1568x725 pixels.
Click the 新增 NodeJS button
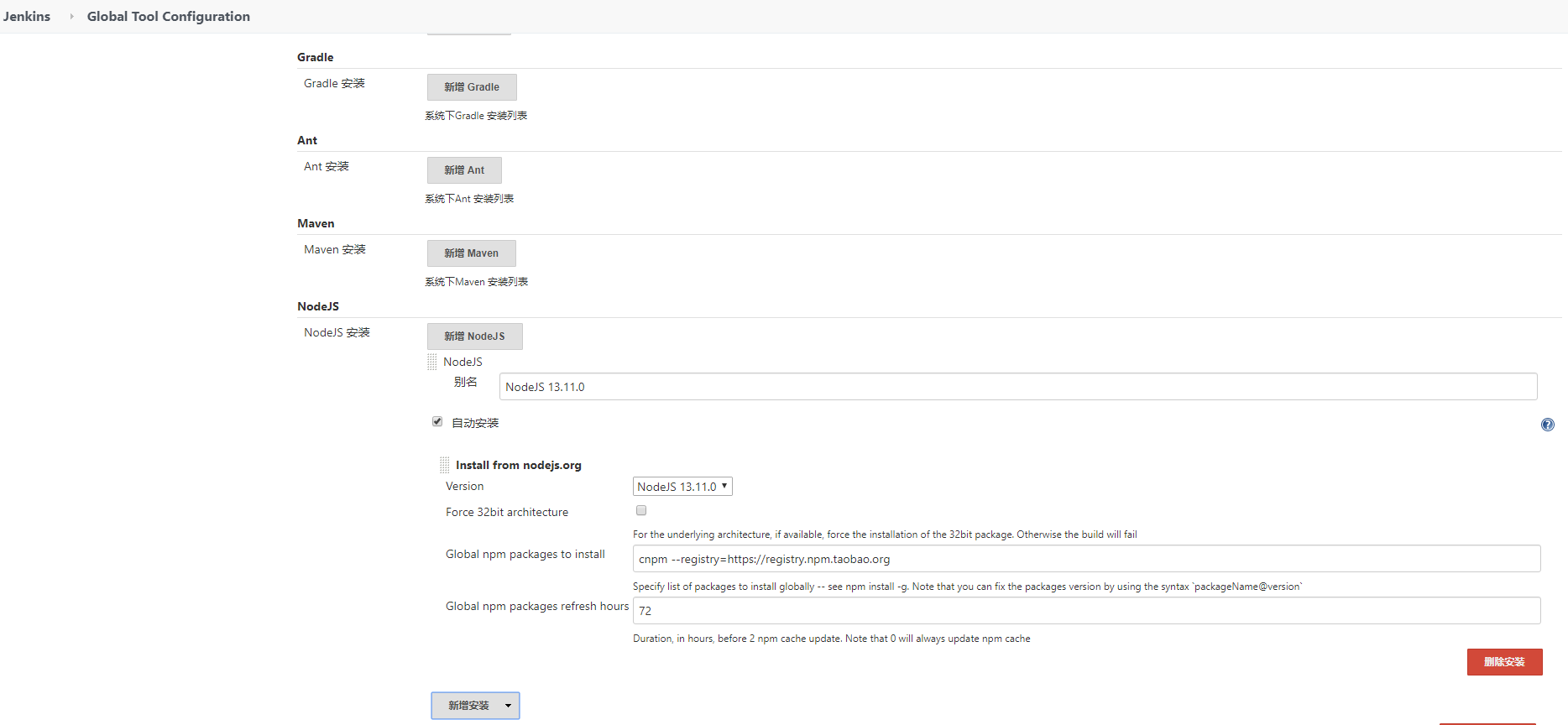pyautogui.click(x=475, y=336)
